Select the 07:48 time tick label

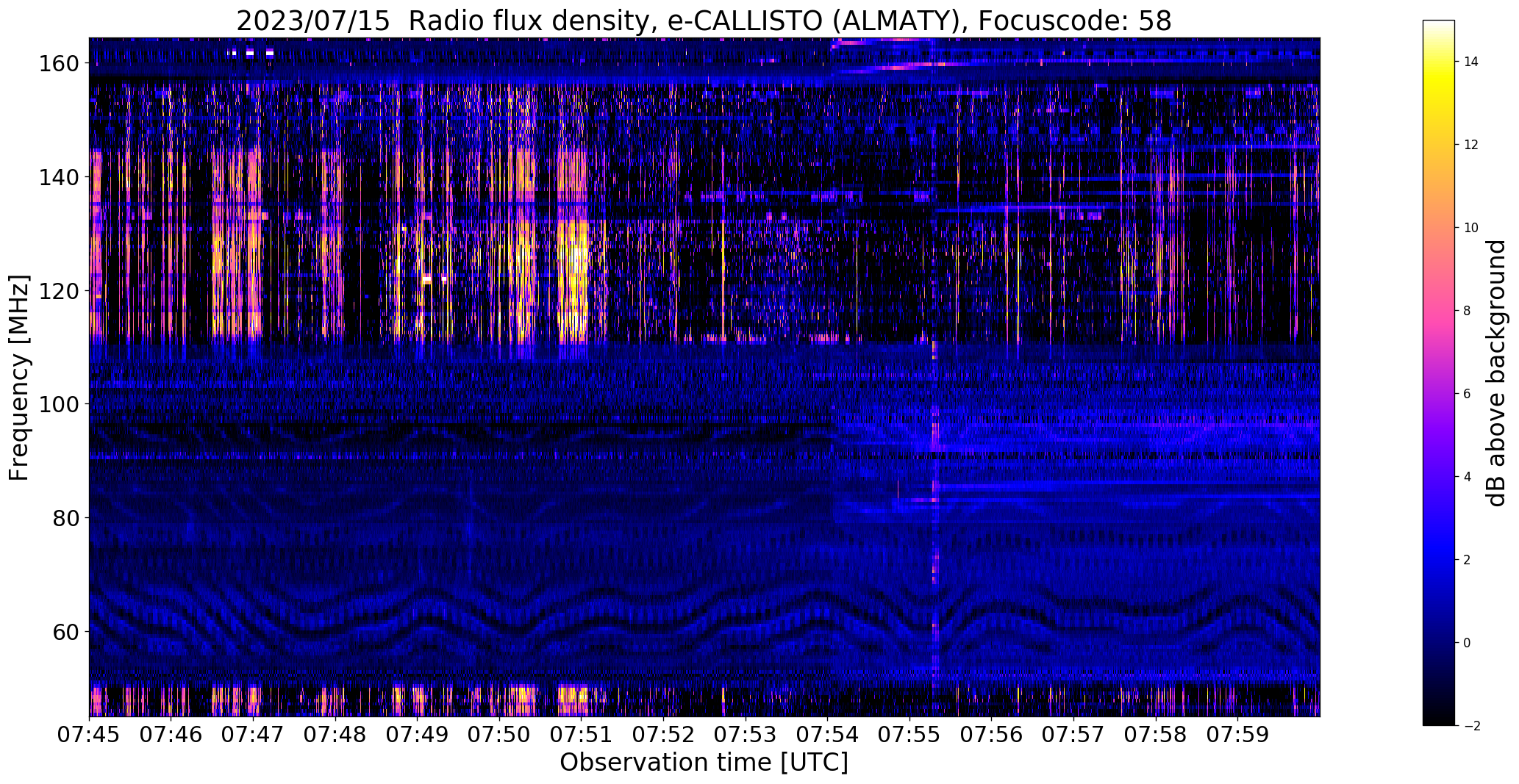click(x=335, y=735)
